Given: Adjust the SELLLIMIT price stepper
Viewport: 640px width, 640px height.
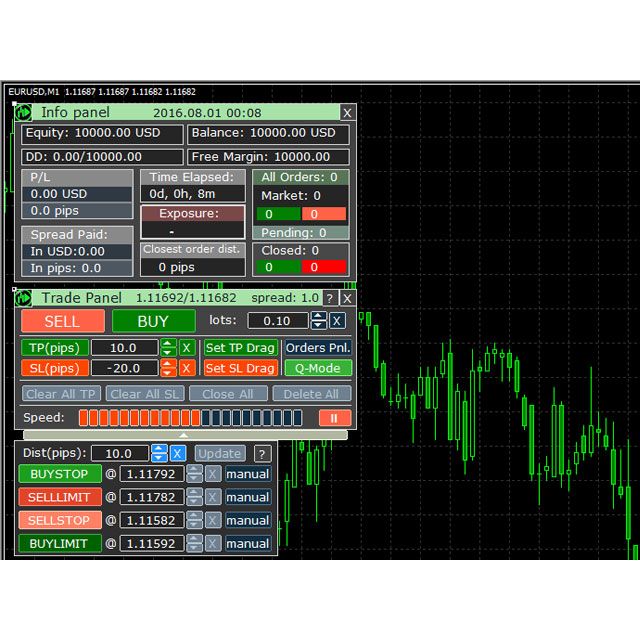Looking at the screenshot, I should pos(194,497).
